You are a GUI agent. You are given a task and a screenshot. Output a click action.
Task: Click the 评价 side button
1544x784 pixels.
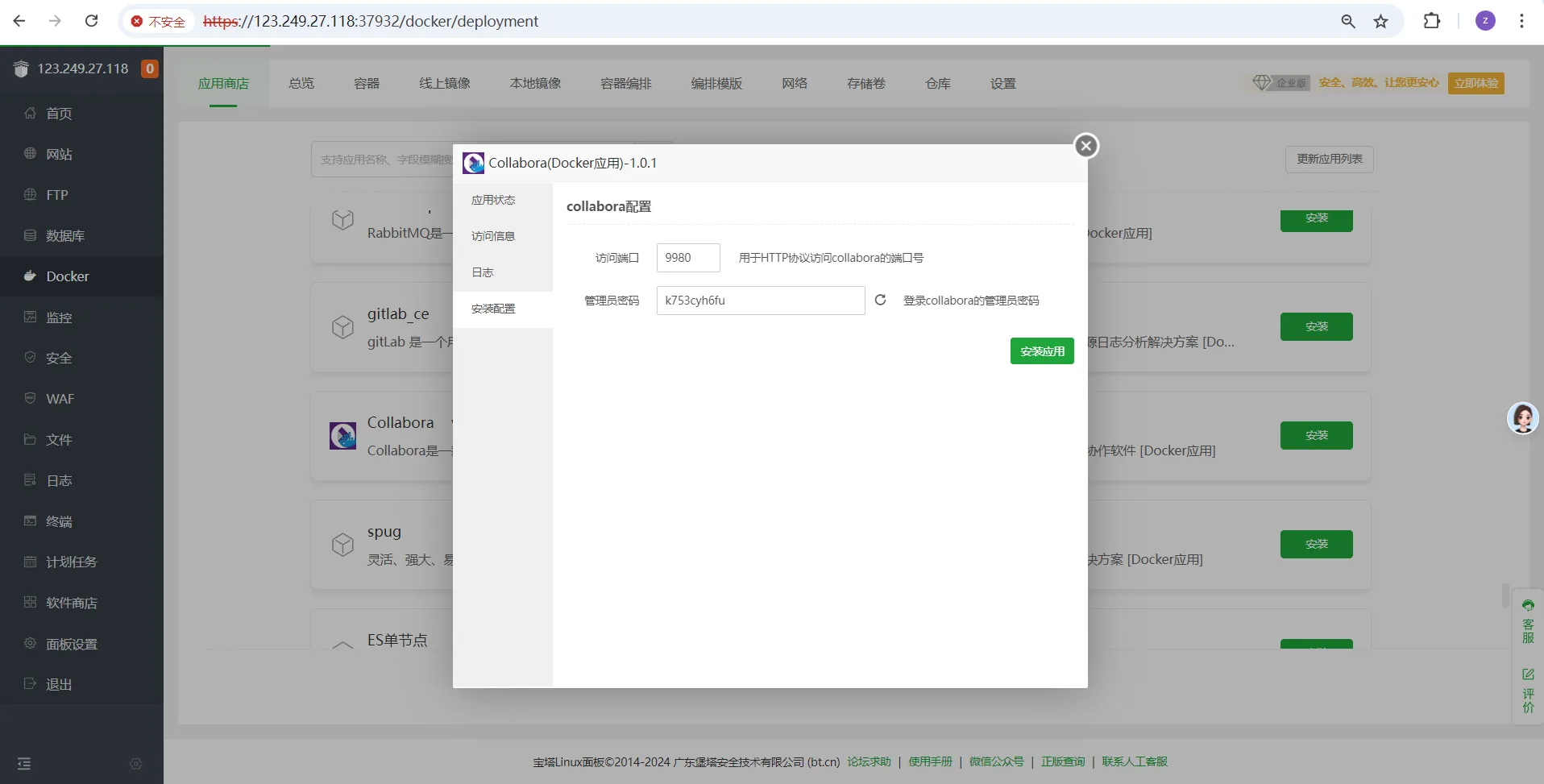pyautogui.click(x=1528, y=691)
